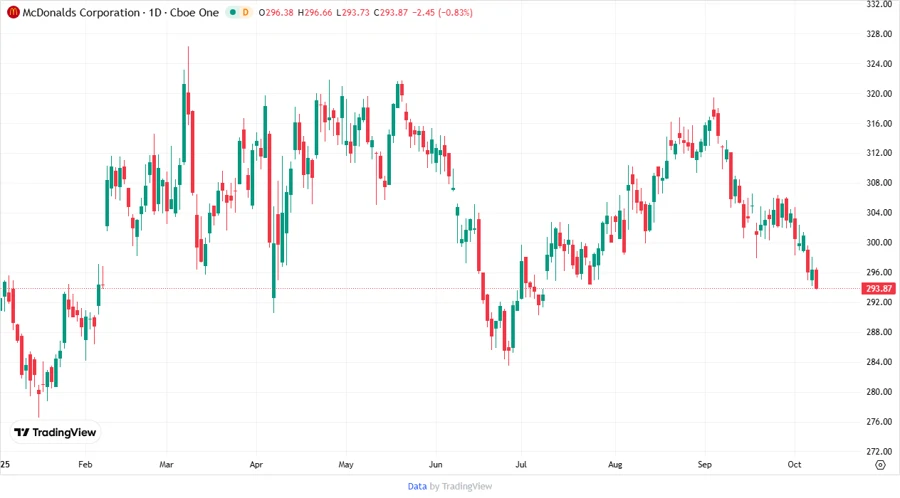Click the 280.00 price axis label
This screenshot has width=900, height=498.
click(x=879, y=391)
